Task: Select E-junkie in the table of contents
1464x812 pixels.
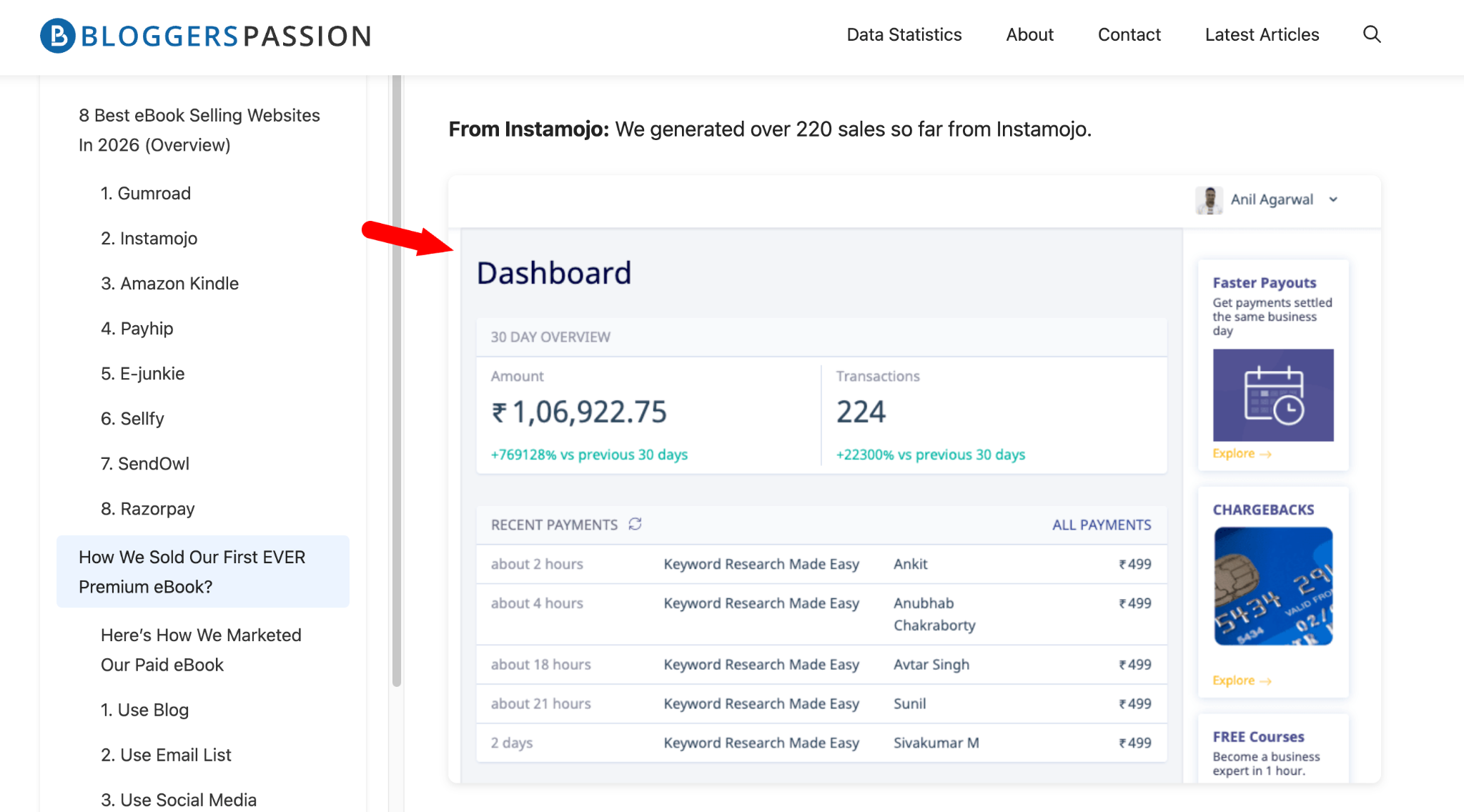Action: [142, 373]
